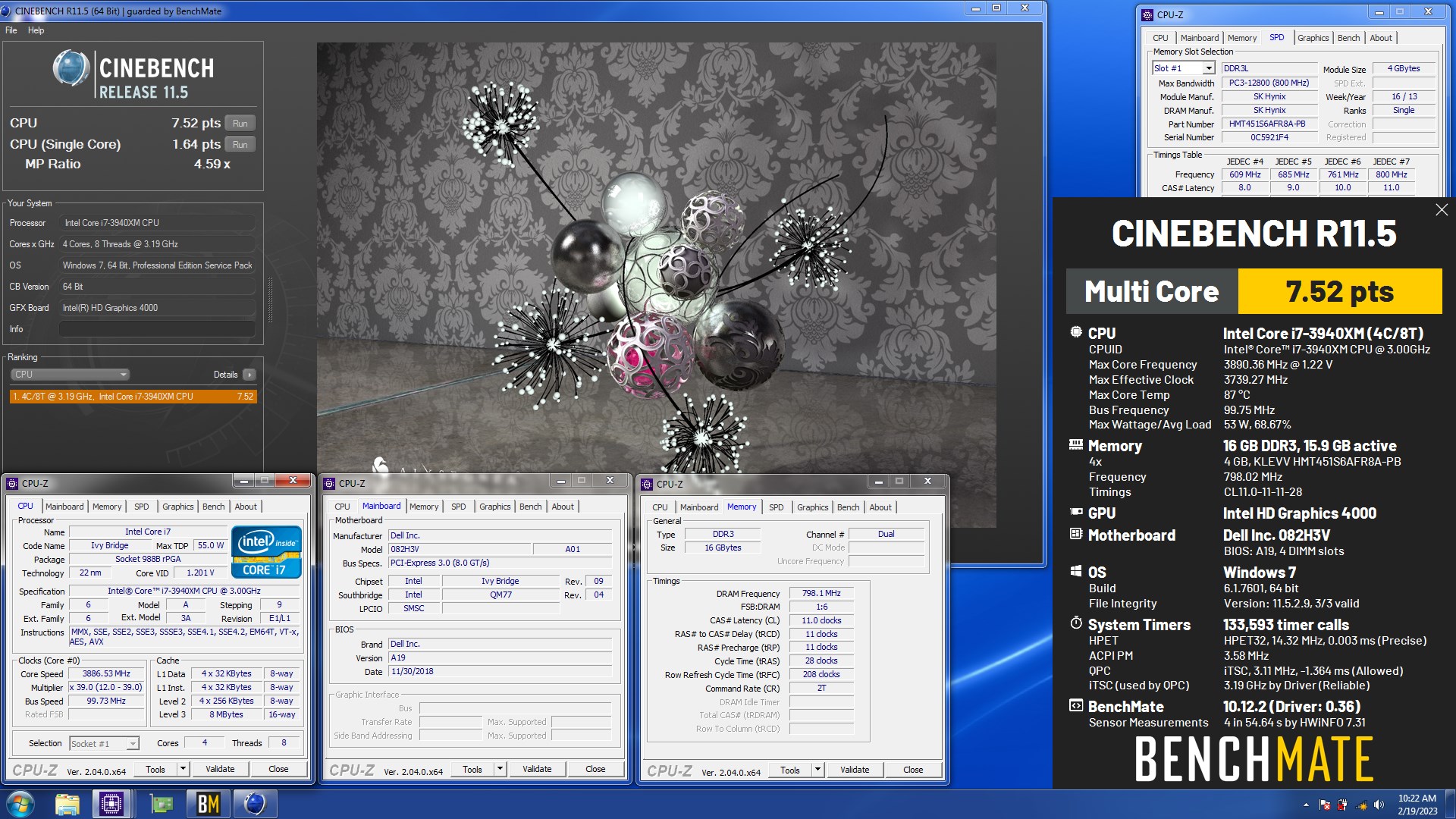Click the GFX Board Intel HD Graphics 4000 value
This screenshot has height=819, width=1456.
[x=157, y=308]
